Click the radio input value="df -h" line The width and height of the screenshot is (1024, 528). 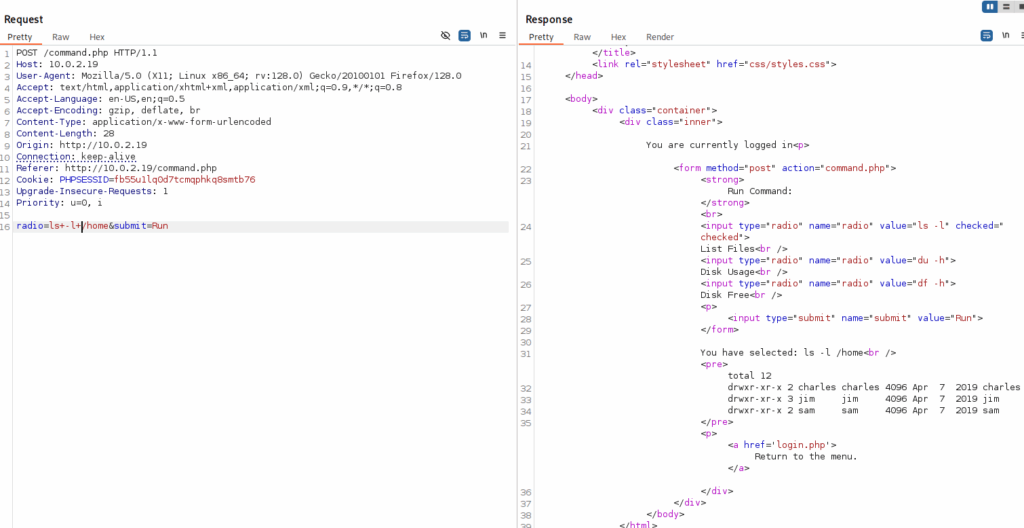pos(828,284)
